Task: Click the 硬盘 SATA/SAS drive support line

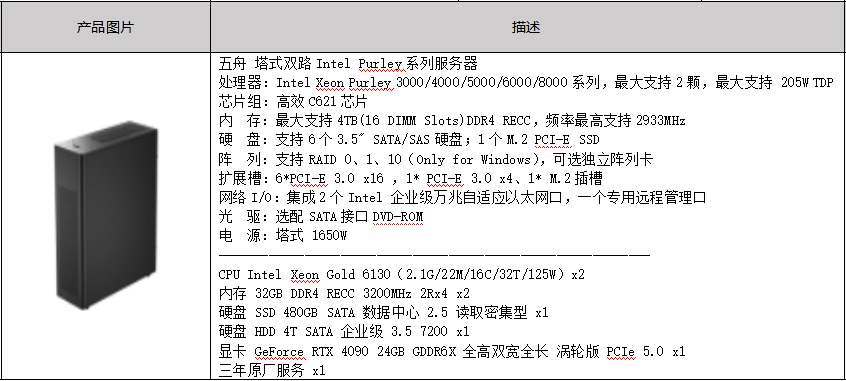Action: click(409, 140)
